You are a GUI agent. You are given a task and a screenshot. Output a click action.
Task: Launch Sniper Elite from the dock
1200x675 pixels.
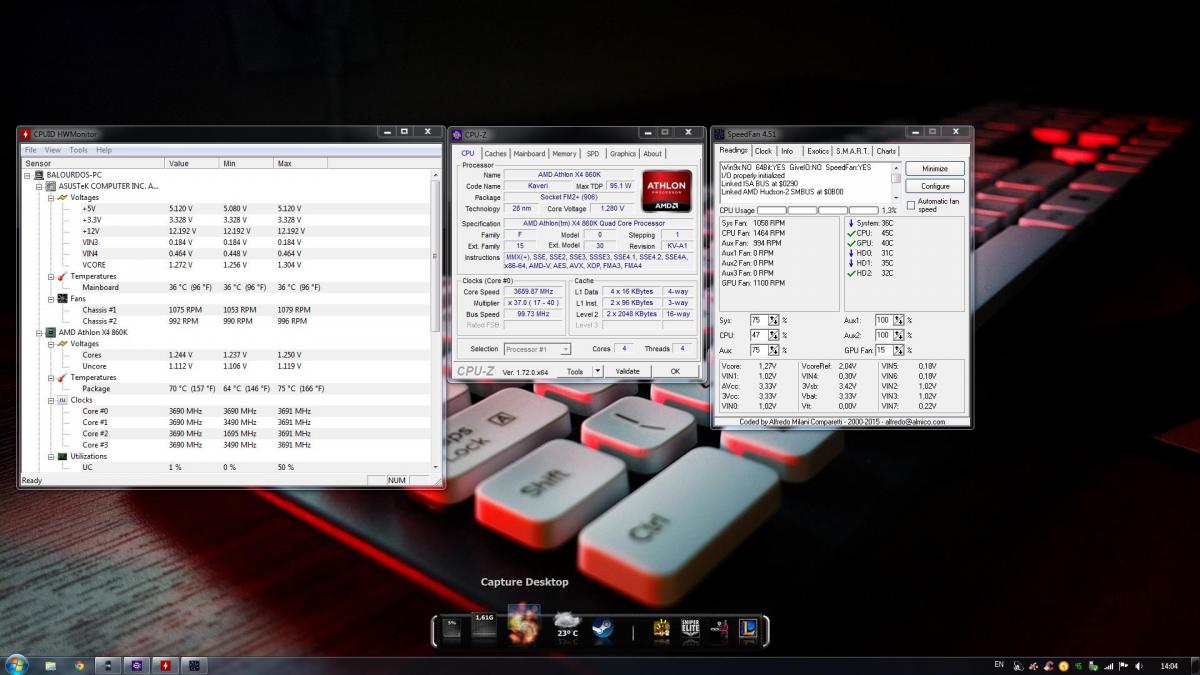pos(690,629)
